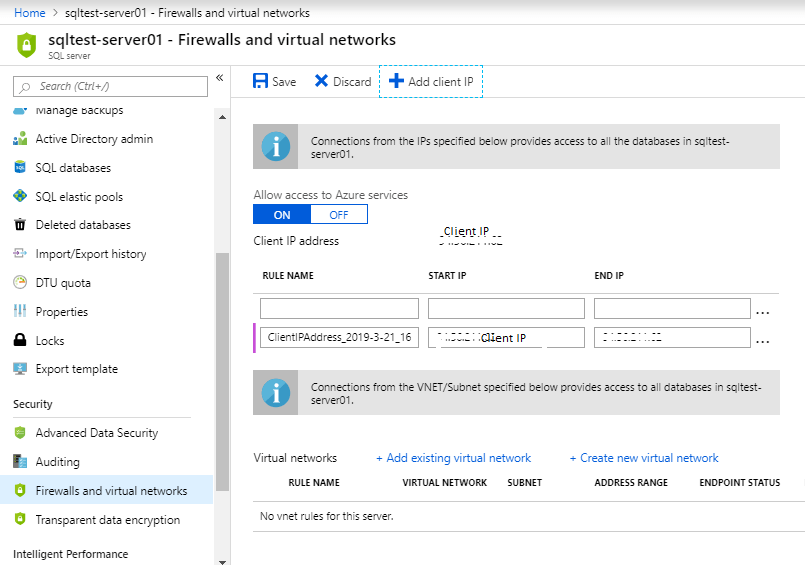Click the Export template icon
The image size is (805, 565).
(20, 368)
